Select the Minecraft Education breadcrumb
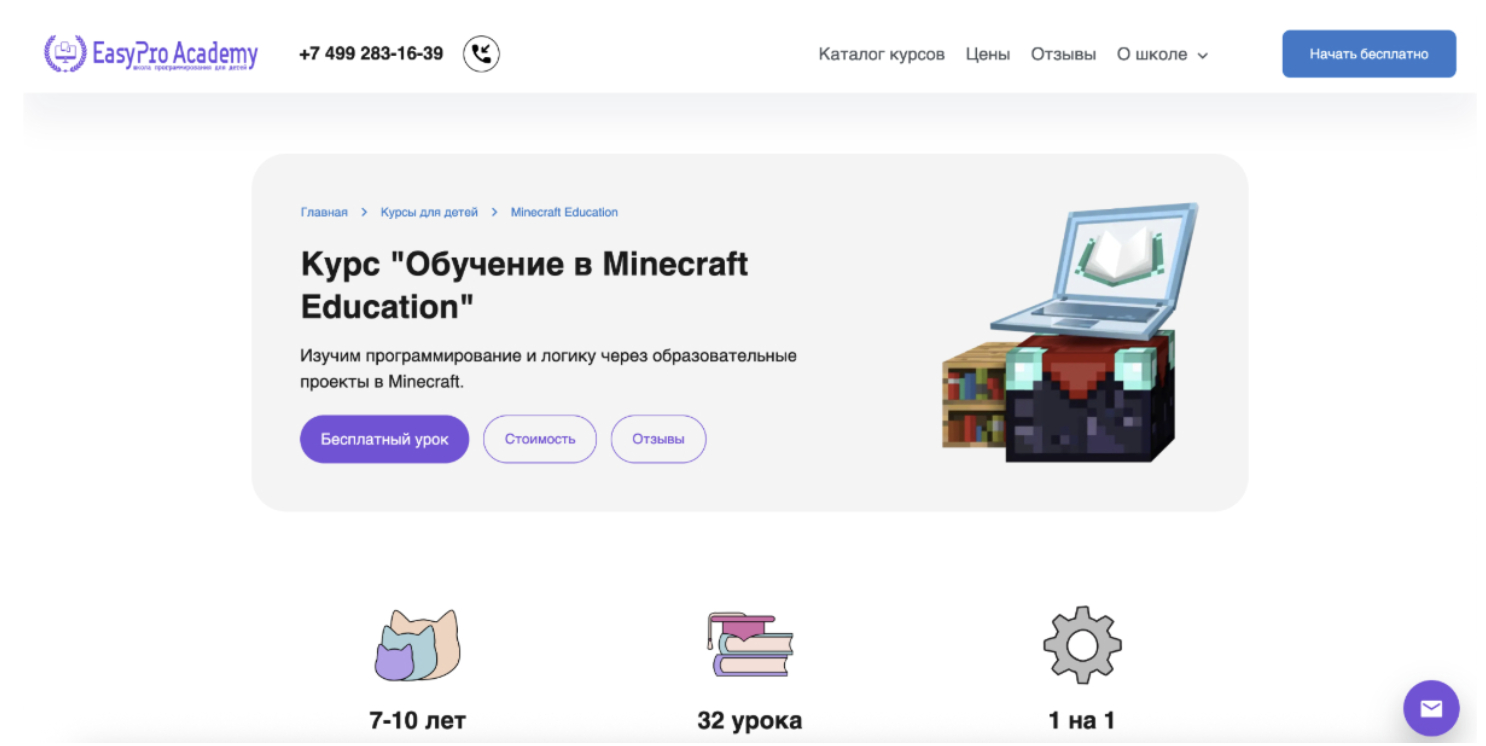Image resolution: width=1486 pixels, height=746 pixels. [564, 212]
